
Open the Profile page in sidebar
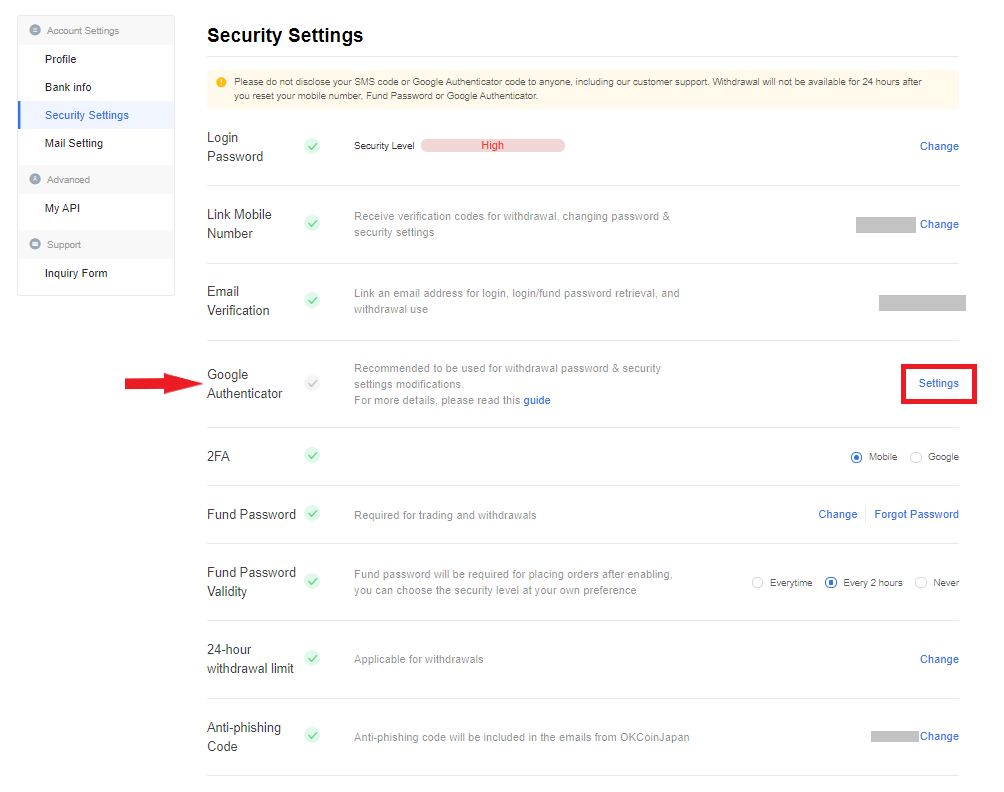click(x=61, y=59)
